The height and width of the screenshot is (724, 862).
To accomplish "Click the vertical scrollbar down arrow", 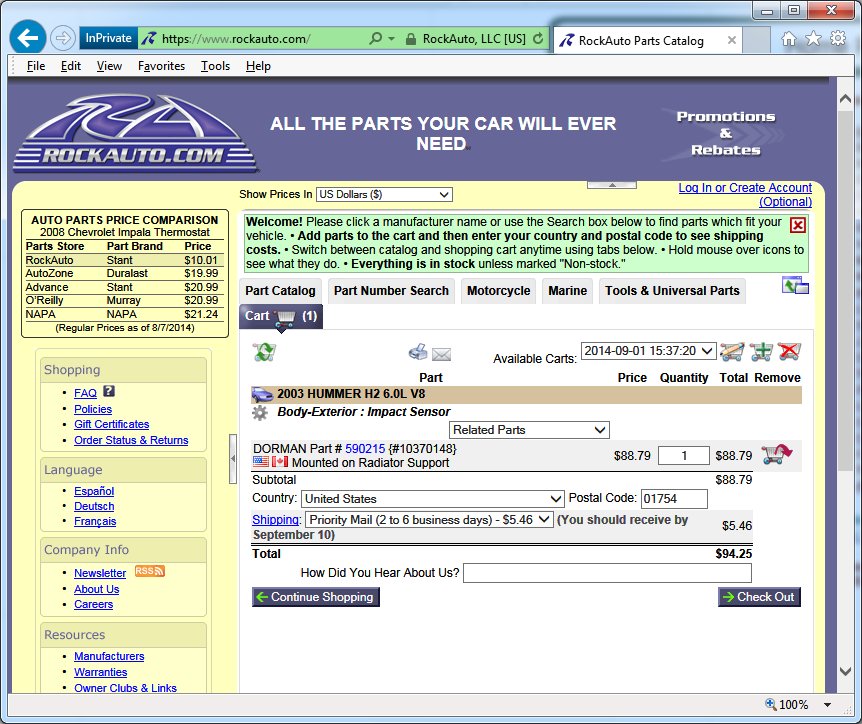I will (x=846, y=671).
